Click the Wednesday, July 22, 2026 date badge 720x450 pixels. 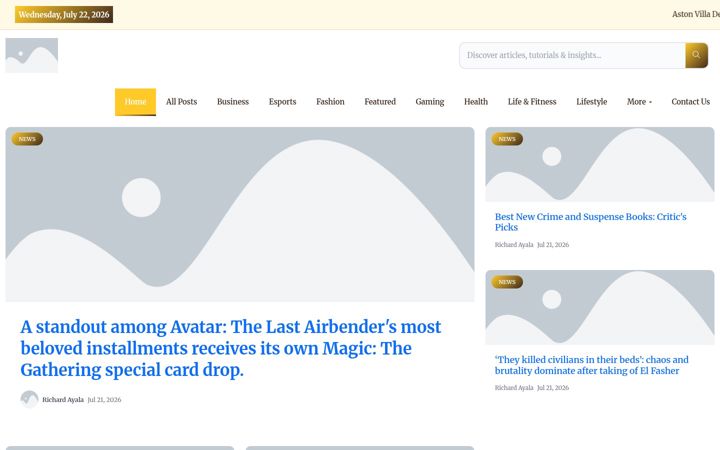[x=64, y=15]
